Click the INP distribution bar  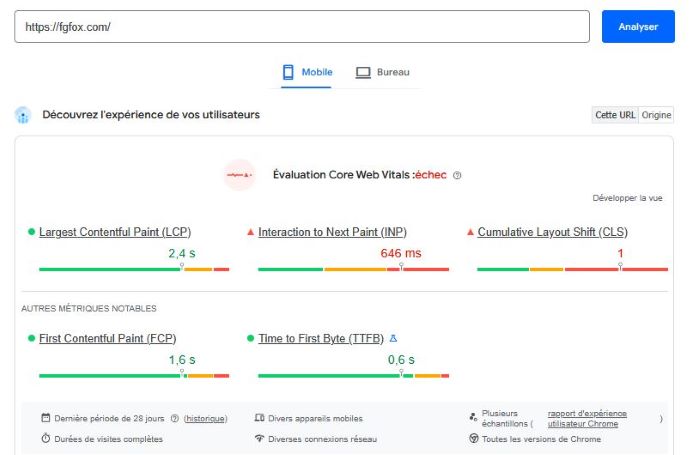click(353, 269)
